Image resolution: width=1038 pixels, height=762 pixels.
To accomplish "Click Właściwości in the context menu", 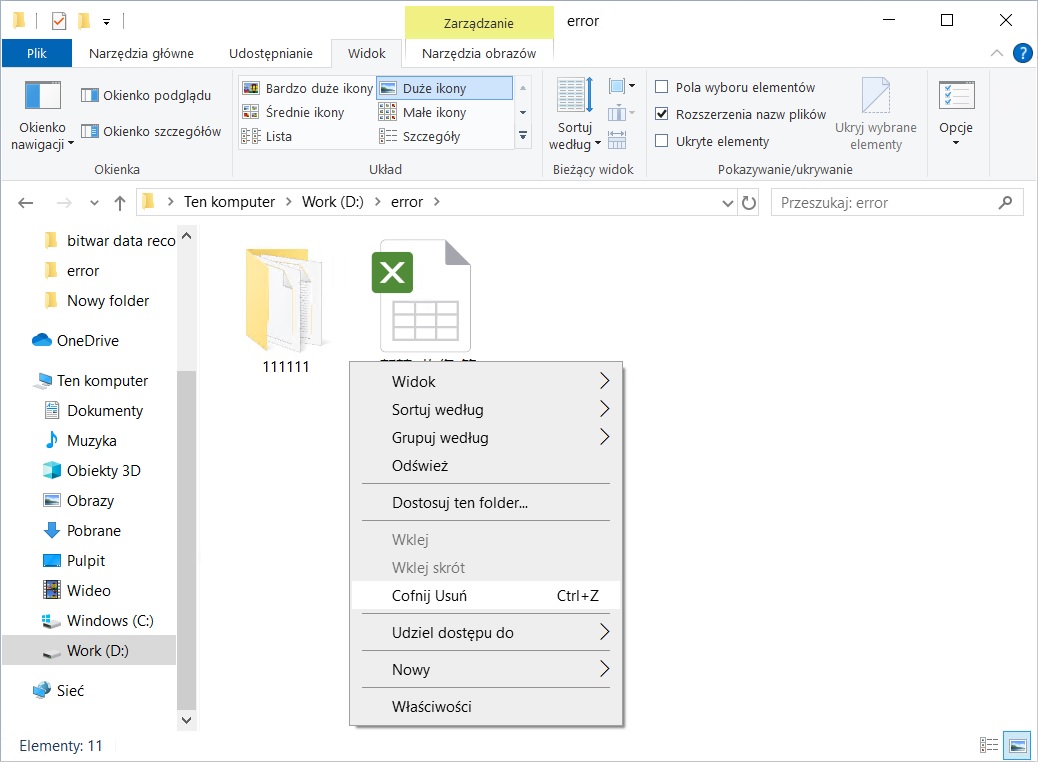I will 431,707.
